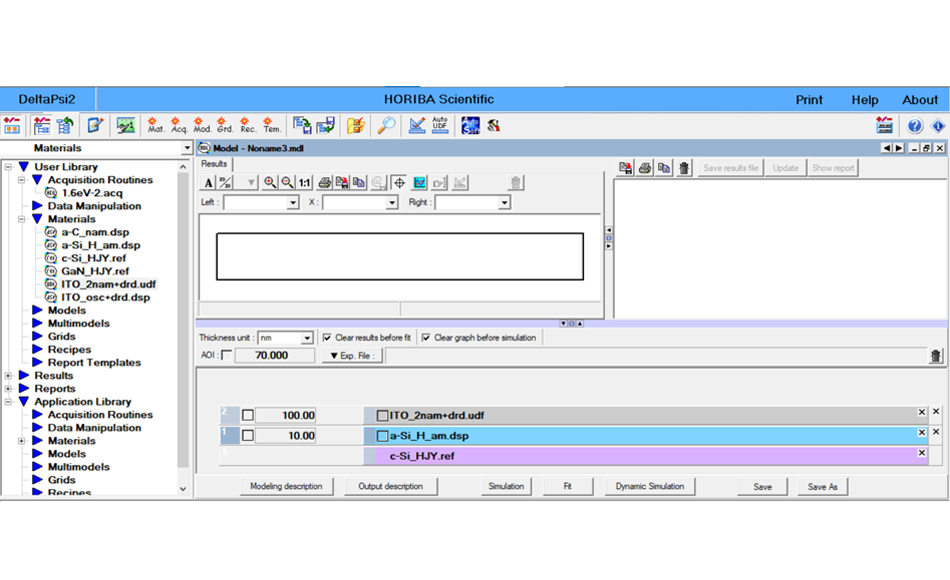
Task: Zoom in on the results graph
Action: [270, 182]
